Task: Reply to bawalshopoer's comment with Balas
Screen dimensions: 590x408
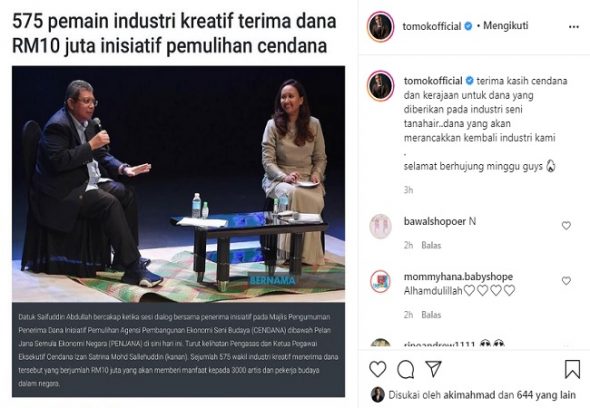Action: (431, 245)
